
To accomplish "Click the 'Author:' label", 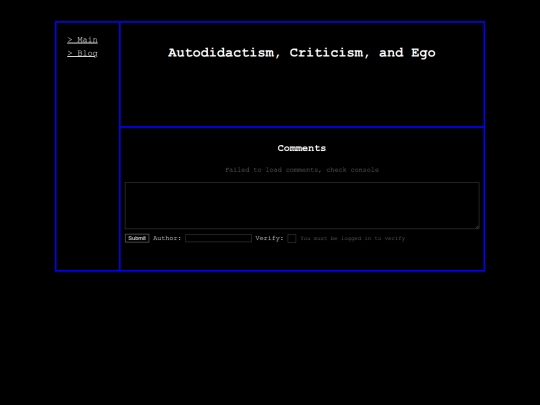I will 167,238.
